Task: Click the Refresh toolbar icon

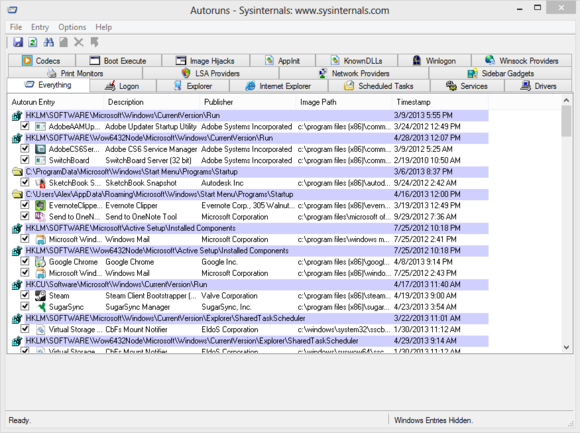Action: pos(33,42)
